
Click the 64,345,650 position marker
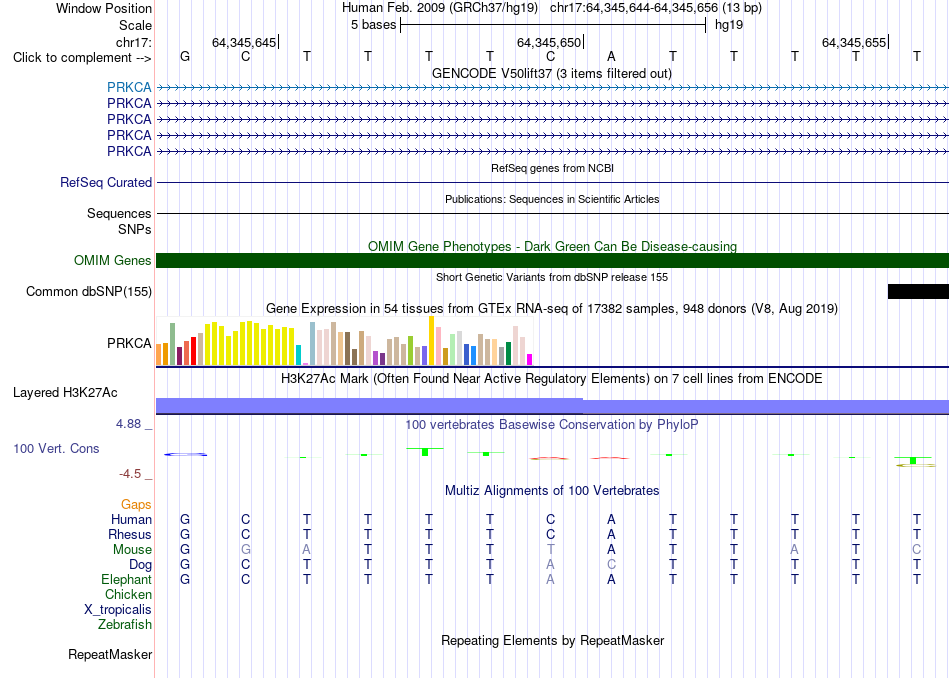click(x=549, y=42)
